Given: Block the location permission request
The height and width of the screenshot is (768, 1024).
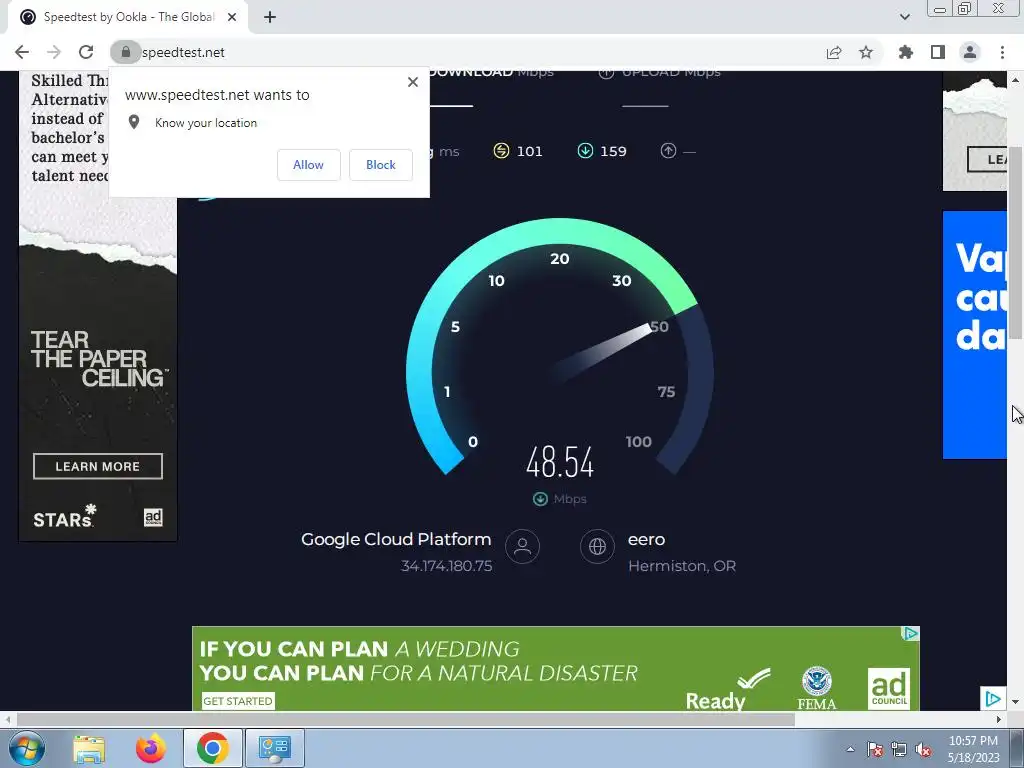Looking at the screenshot, I should tap(381, 165).
